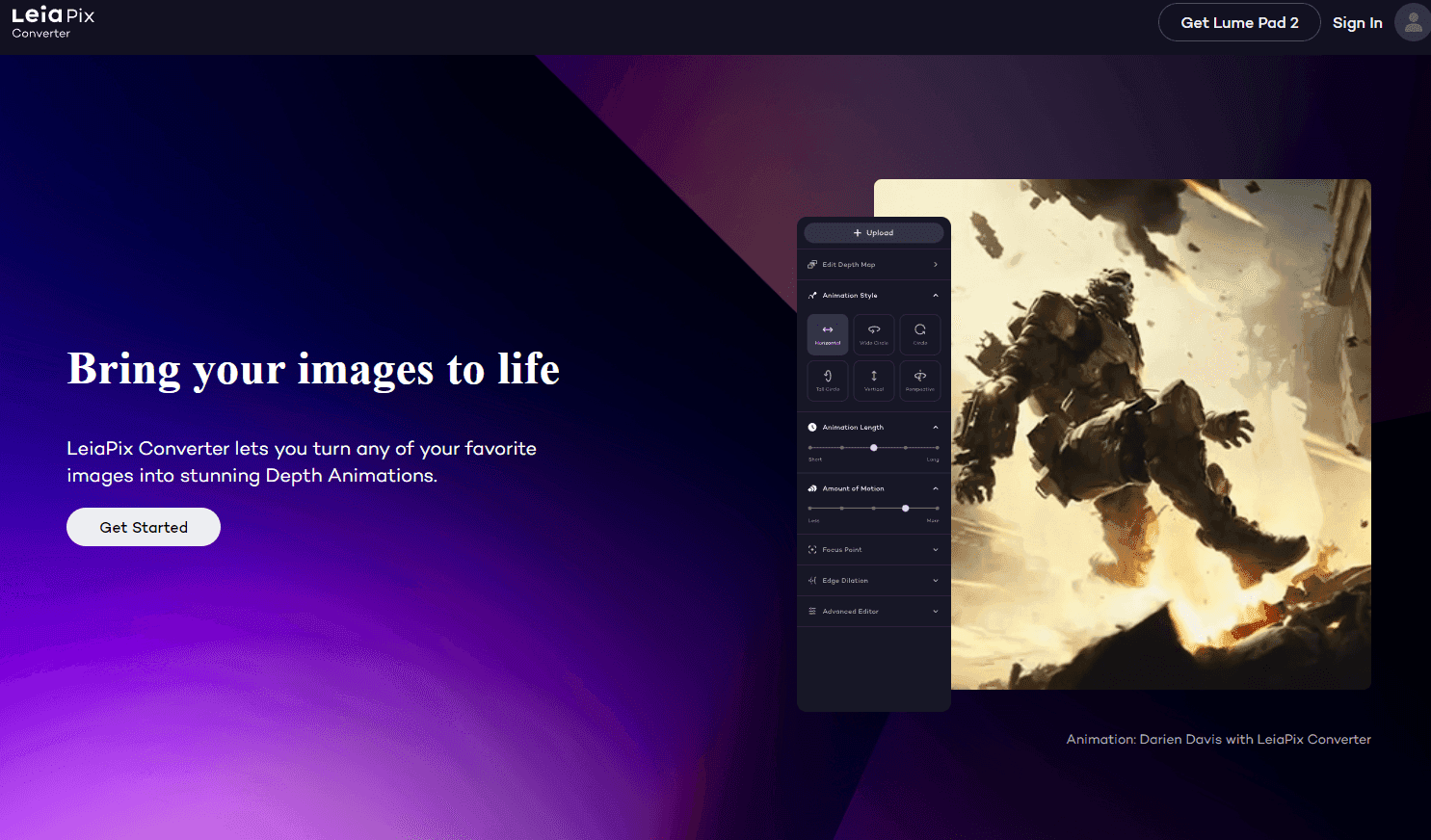Collapse the Amount of Motion chevron
Viewport: 1431px width, 840px height.
(935, 488)
